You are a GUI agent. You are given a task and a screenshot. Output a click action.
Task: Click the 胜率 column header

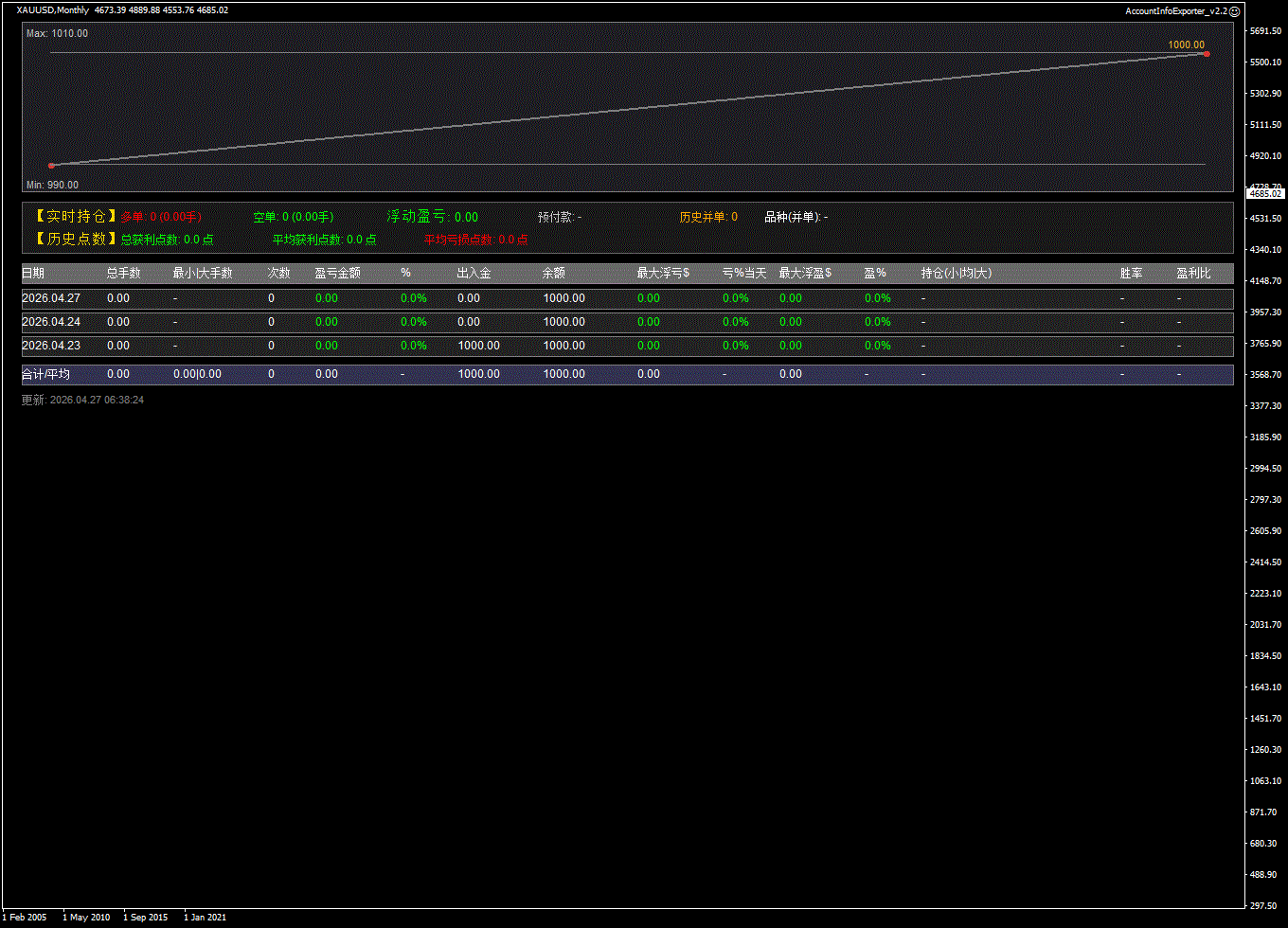1131,274
